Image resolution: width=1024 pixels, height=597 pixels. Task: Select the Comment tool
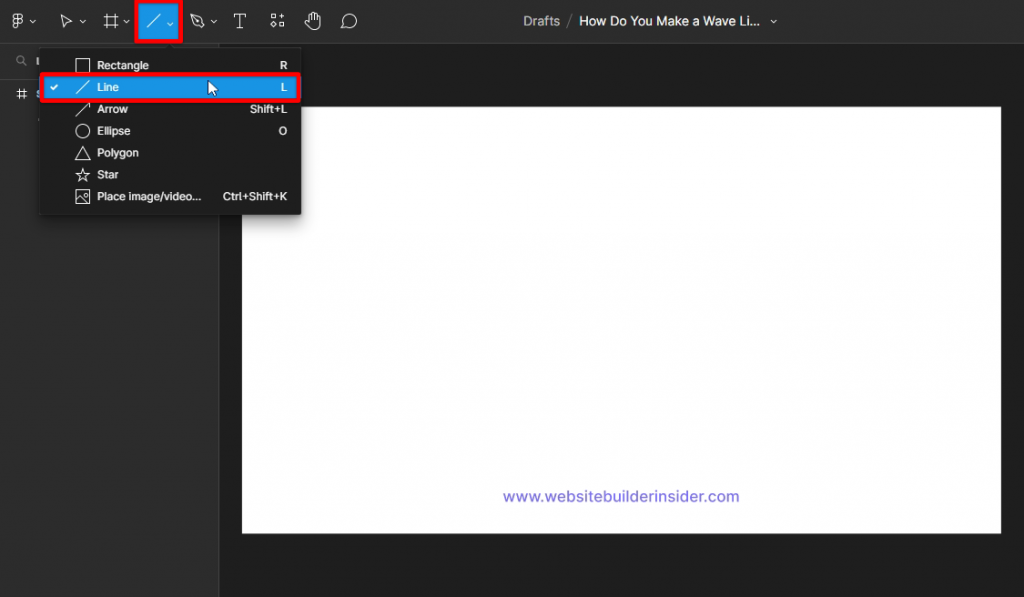click(348, 20)
